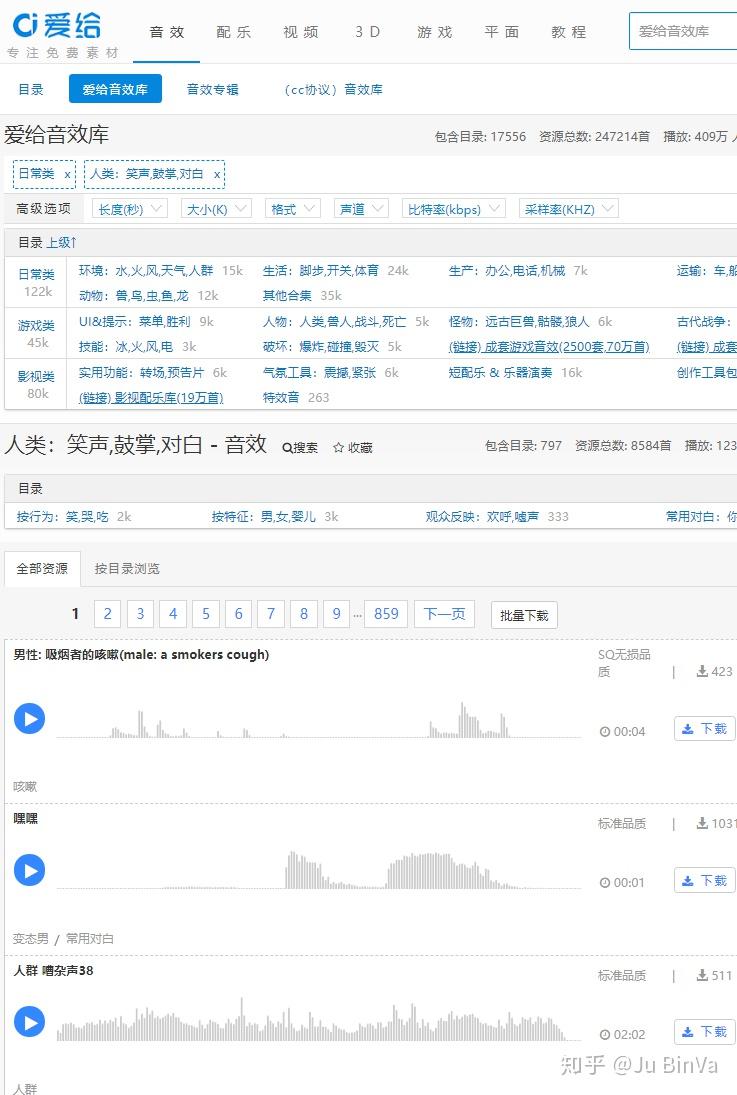Open 环境: 水,火,风,天气,人群 category

(146, 271)
